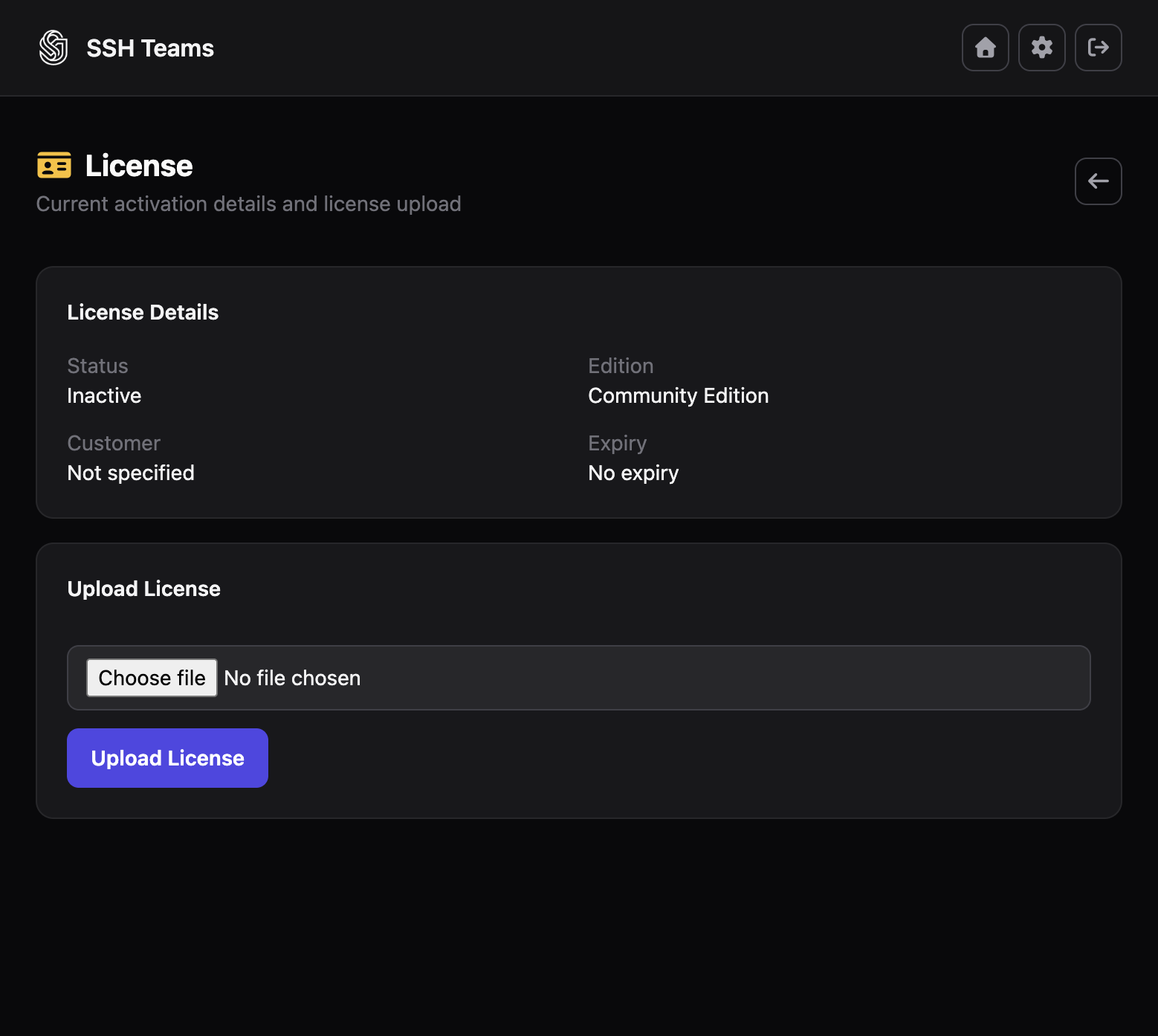The width and height of the screenshot is (1158, 1036).
Task: Click the 'License' page title
Action: point(139,166)
